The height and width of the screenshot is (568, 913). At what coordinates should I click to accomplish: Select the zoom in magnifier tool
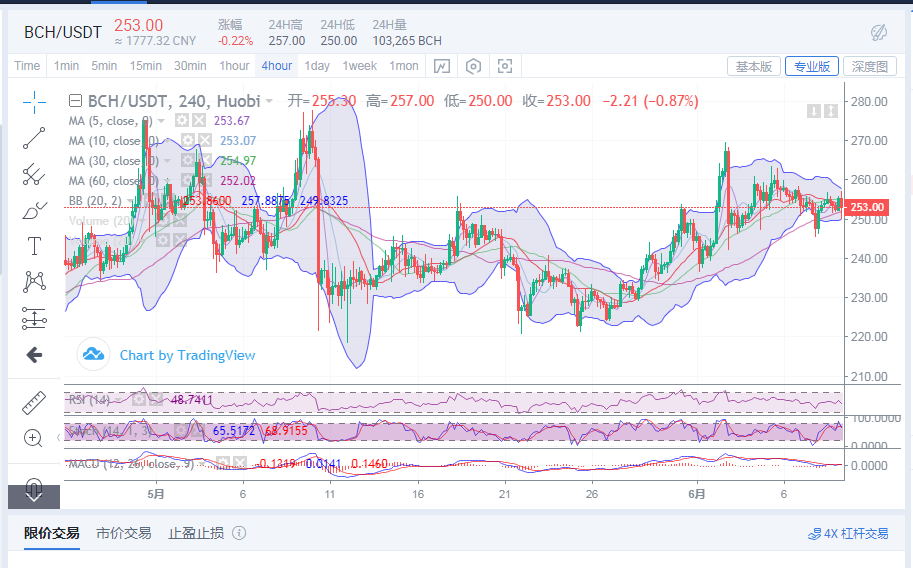point(34,438)
